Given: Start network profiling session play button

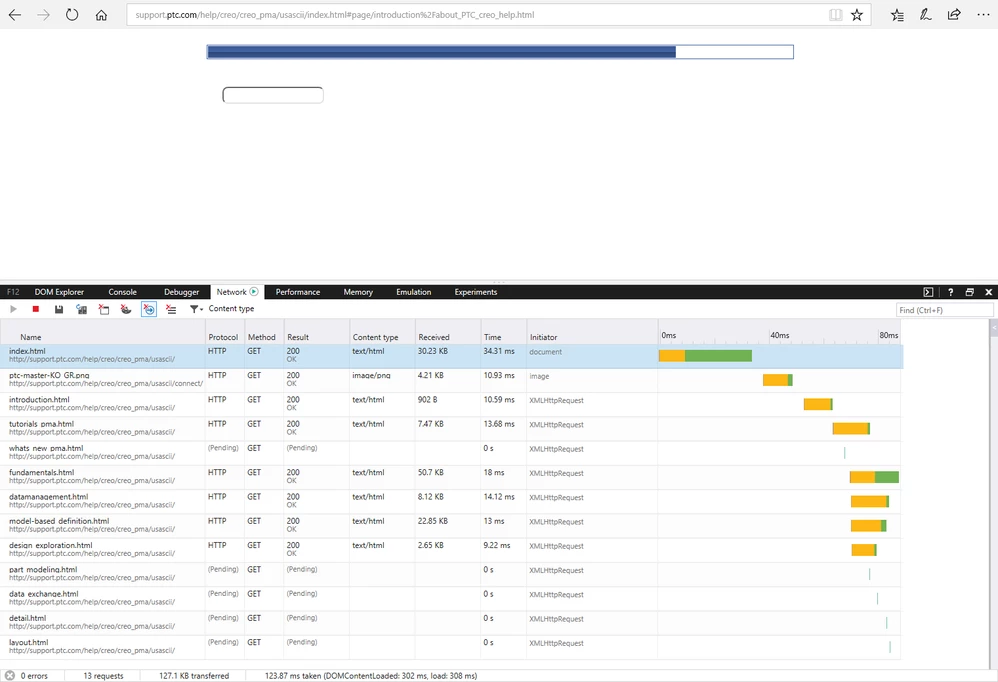Looking at the screenshot, I should 13,309.
